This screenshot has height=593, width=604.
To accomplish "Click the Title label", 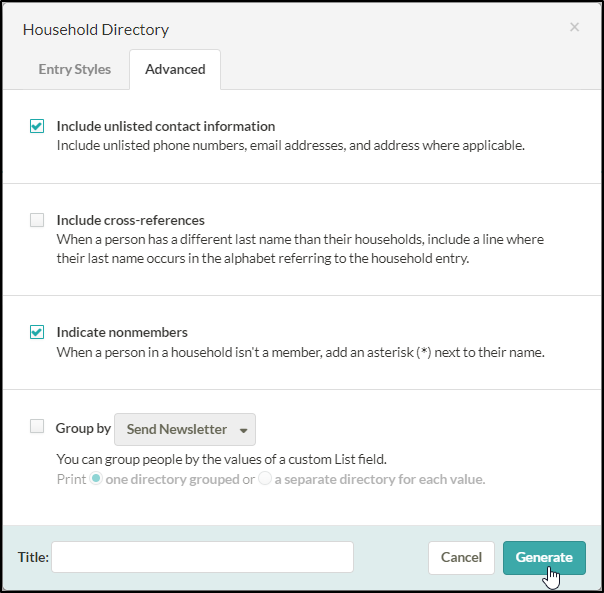I will click(x=33, y=557).
